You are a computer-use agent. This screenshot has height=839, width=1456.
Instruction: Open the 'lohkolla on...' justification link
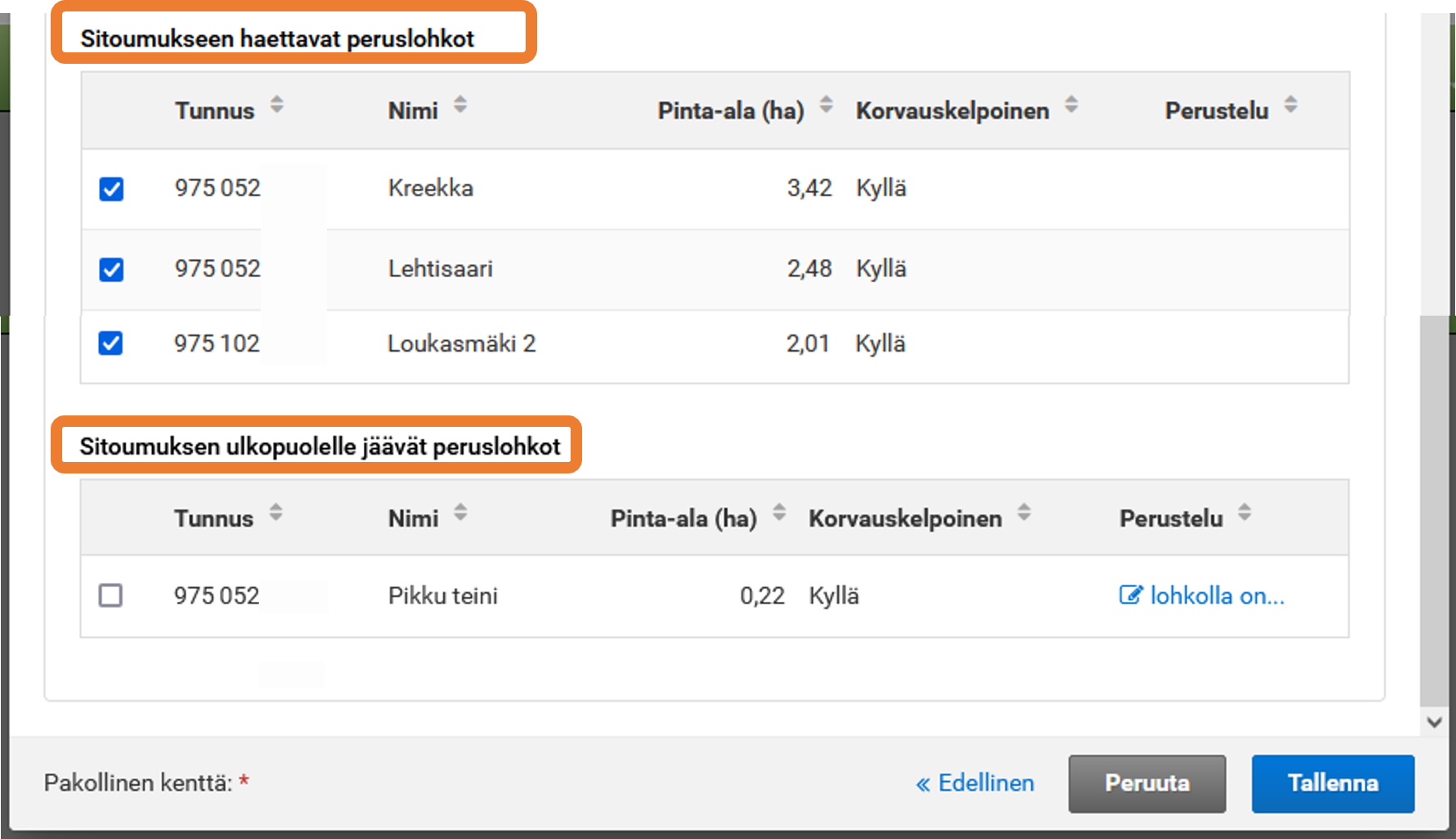click(x=1203, y=595)
